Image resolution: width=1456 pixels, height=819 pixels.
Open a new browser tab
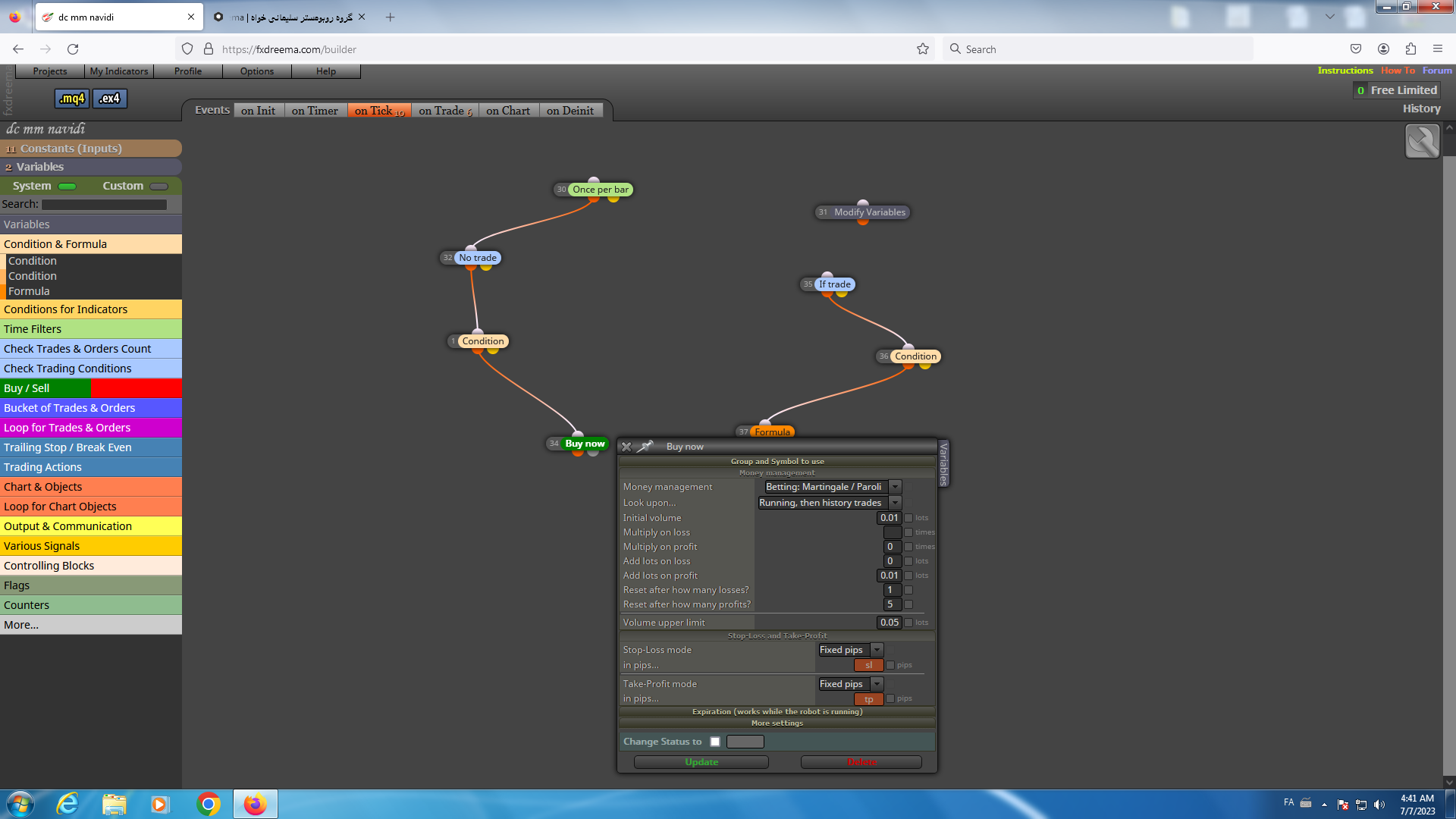point(391,17)
